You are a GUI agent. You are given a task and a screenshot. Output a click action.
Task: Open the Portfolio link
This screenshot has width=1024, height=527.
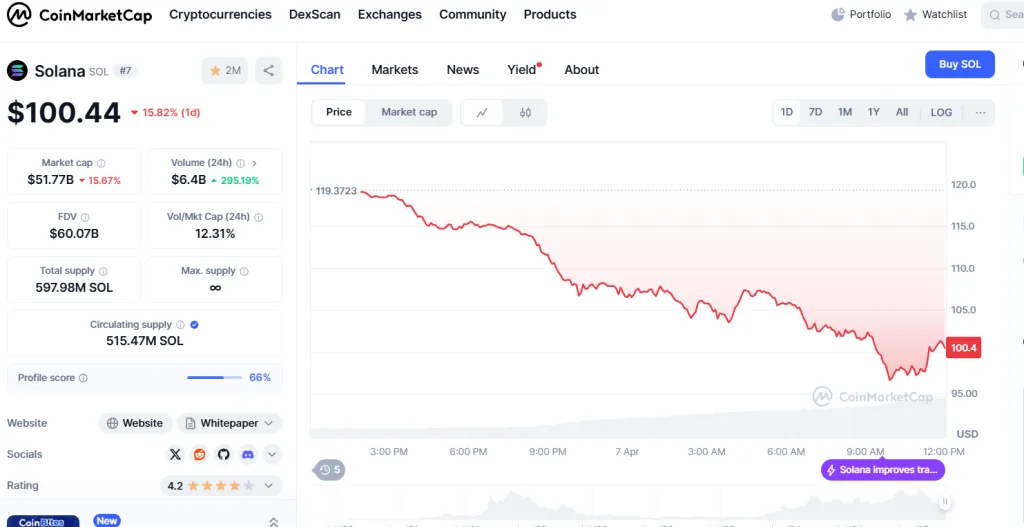(861, 15)
